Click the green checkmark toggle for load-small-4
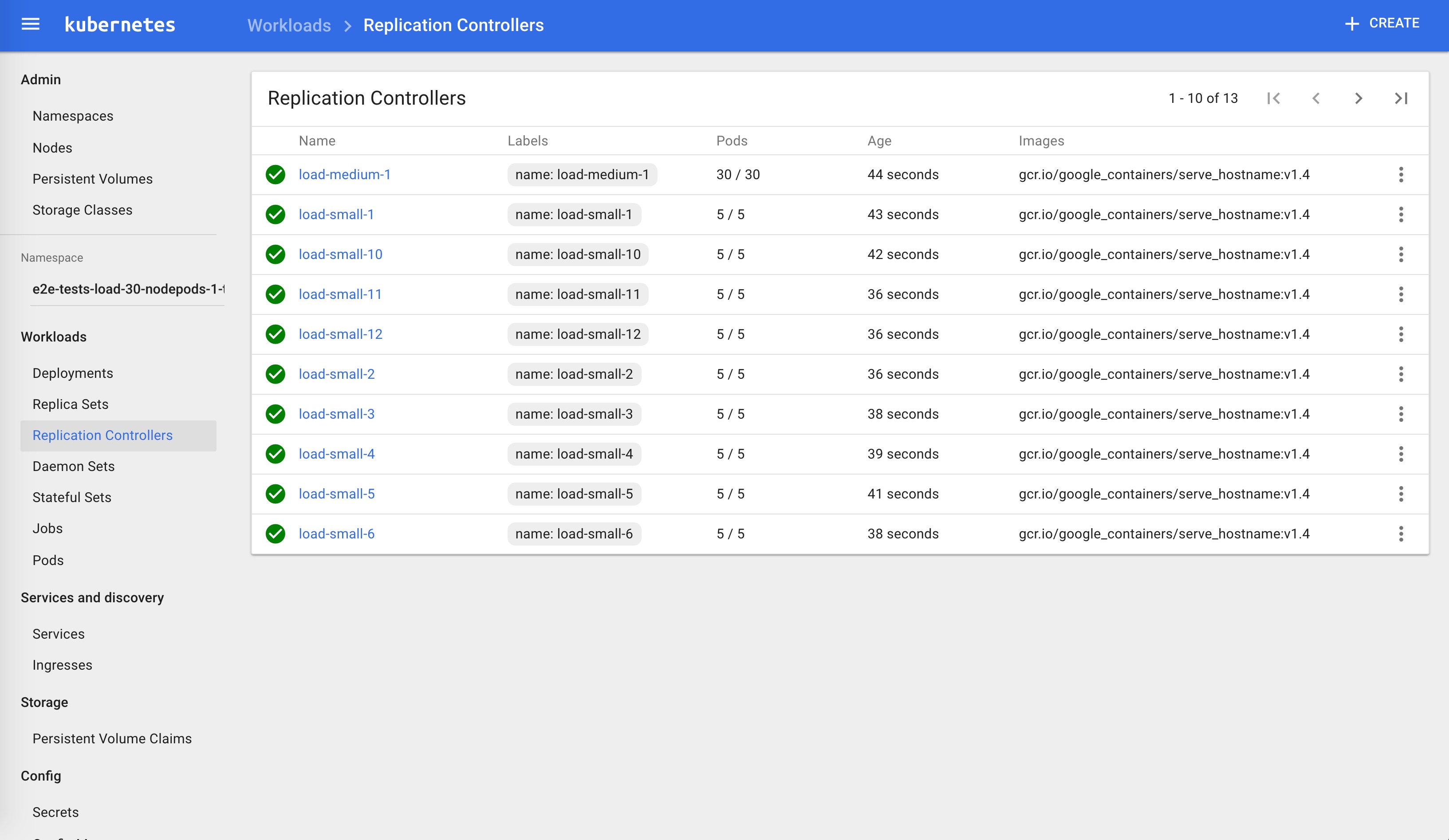Image resolution: width=1449 pixels, height=840 pixels. click(276, 454)
